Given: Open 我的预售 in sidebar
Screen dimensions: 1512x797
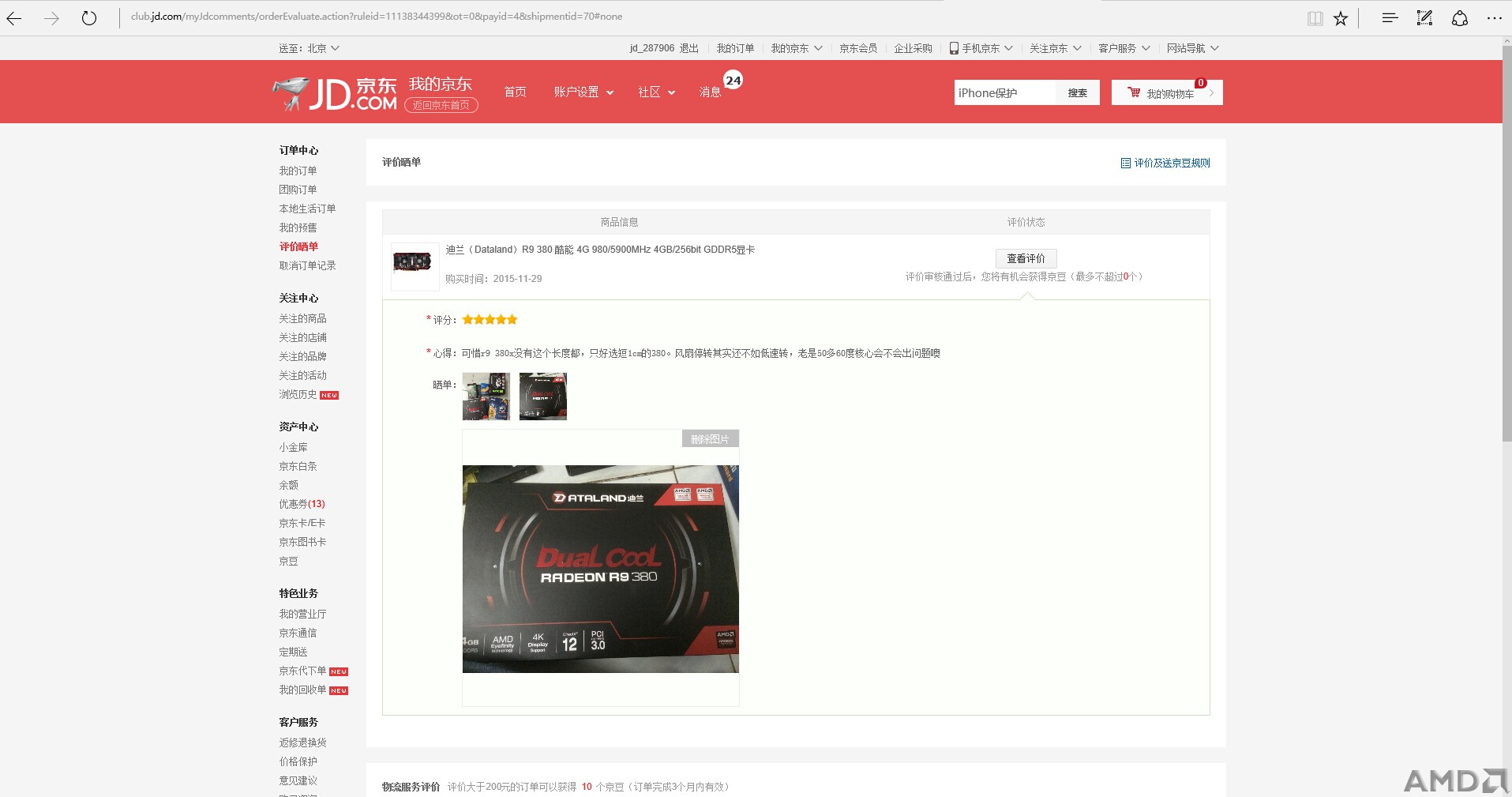Looking at the screenshot, I should pos(298,227).
